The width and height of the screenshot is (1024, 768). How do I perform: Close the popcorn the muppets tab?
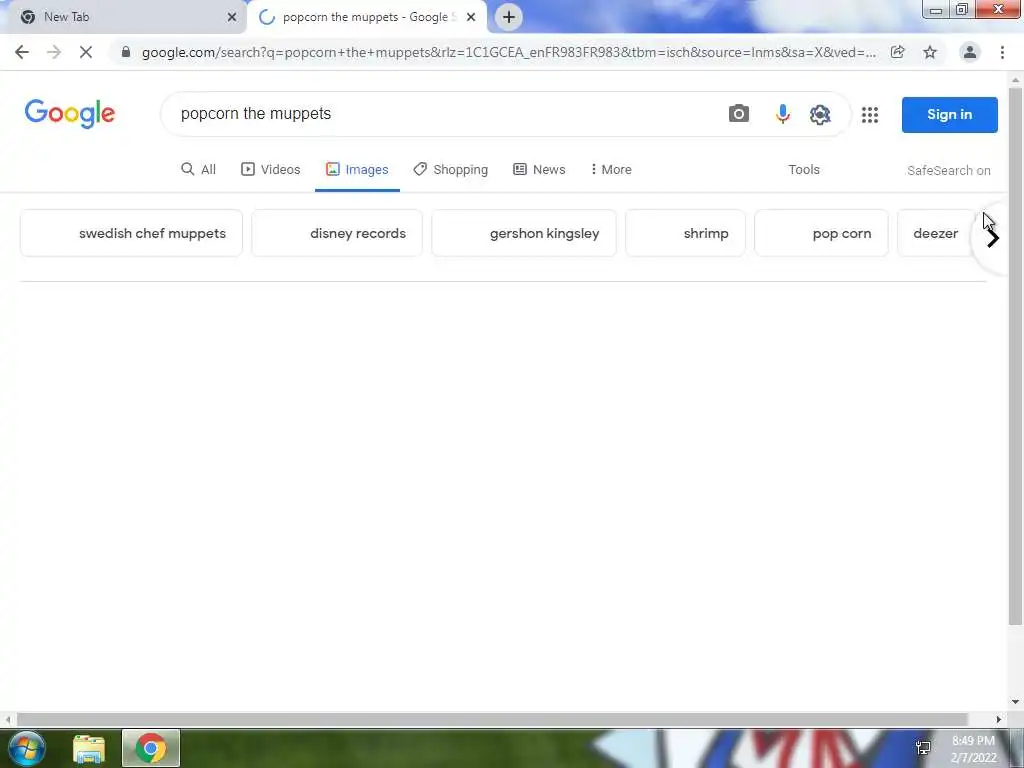coord(471,17)
